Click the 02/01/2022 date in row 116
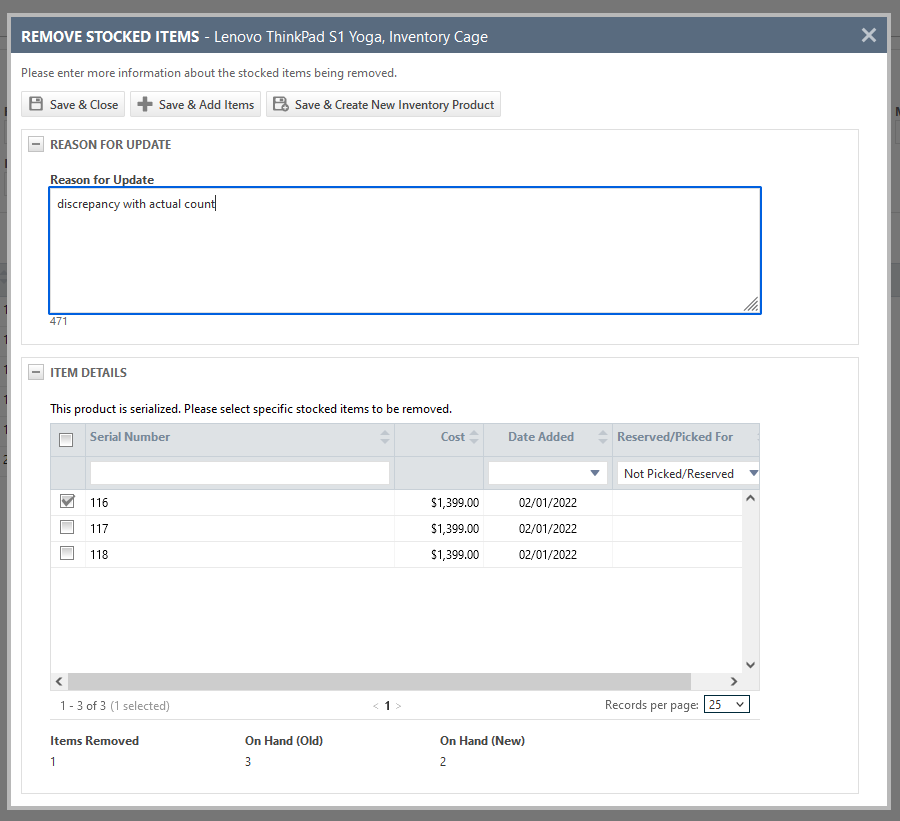 click(548, 503)
